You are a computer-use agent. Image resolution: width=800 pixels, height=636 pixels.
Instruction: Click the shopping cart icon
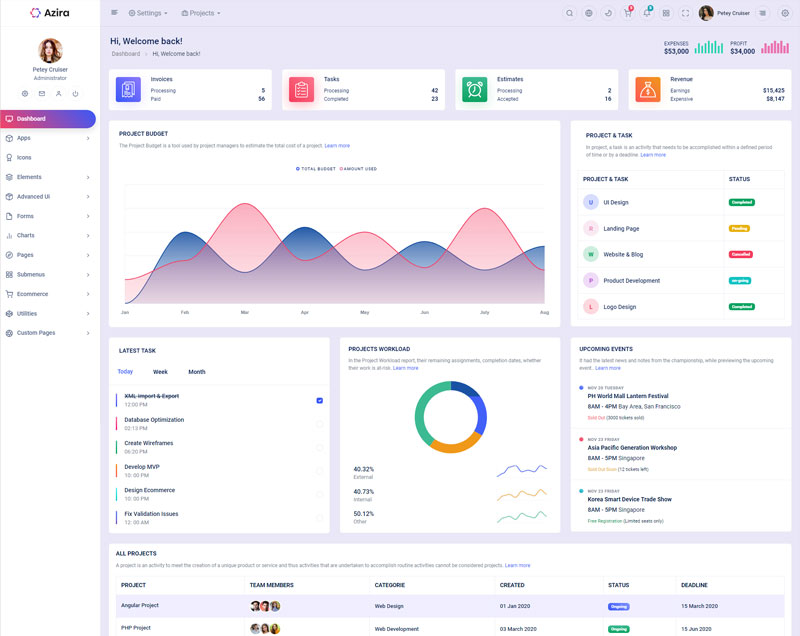(627, 13)
